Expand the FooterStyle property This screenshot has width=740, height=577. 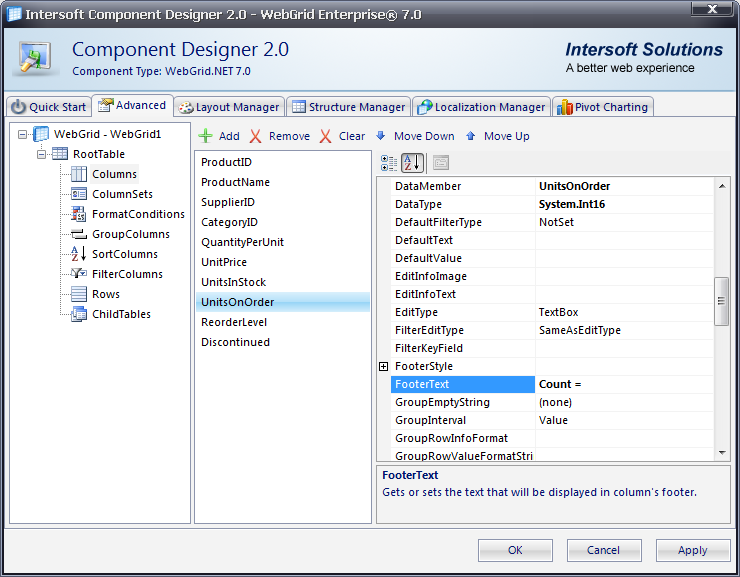(383, 367)
